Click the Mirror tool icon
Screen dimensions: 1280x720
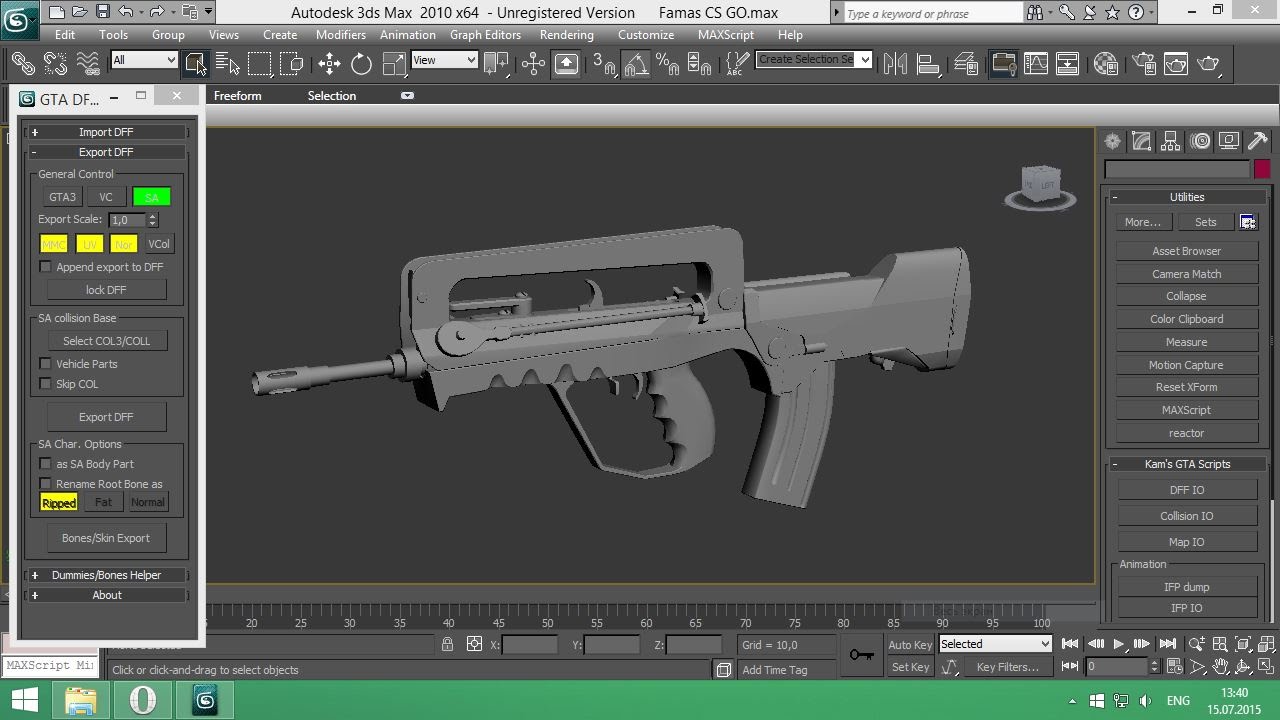[x=895, y=64]
